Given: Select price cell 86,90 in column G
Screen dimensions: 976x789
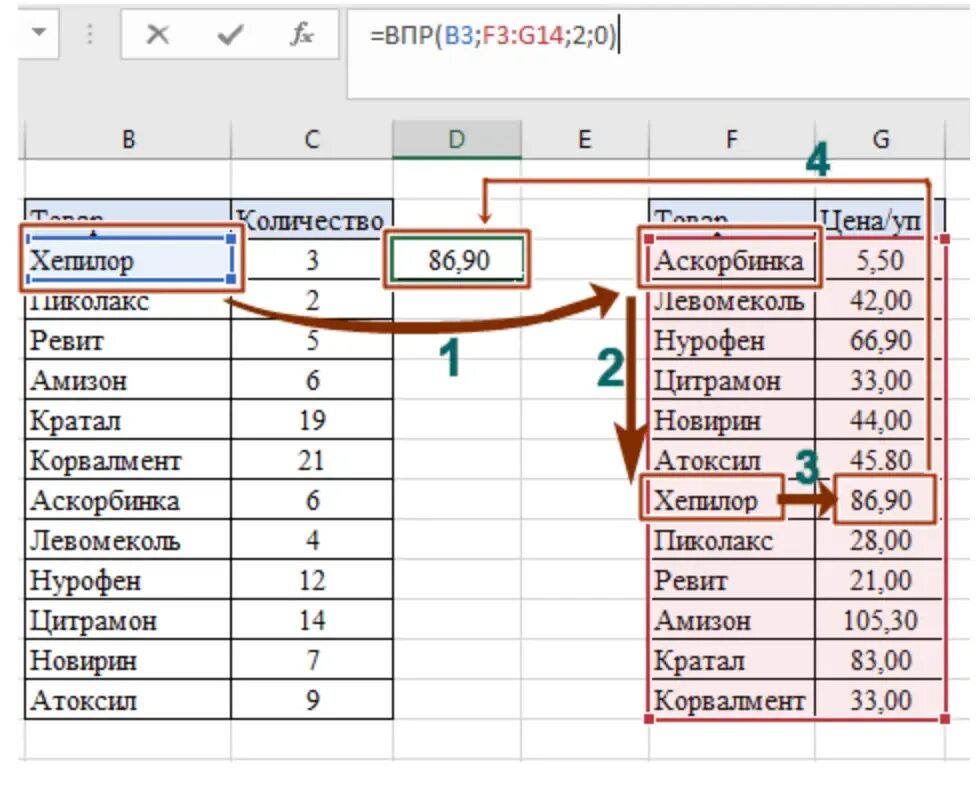Looking at the screenshot, I should click(879, 500).
